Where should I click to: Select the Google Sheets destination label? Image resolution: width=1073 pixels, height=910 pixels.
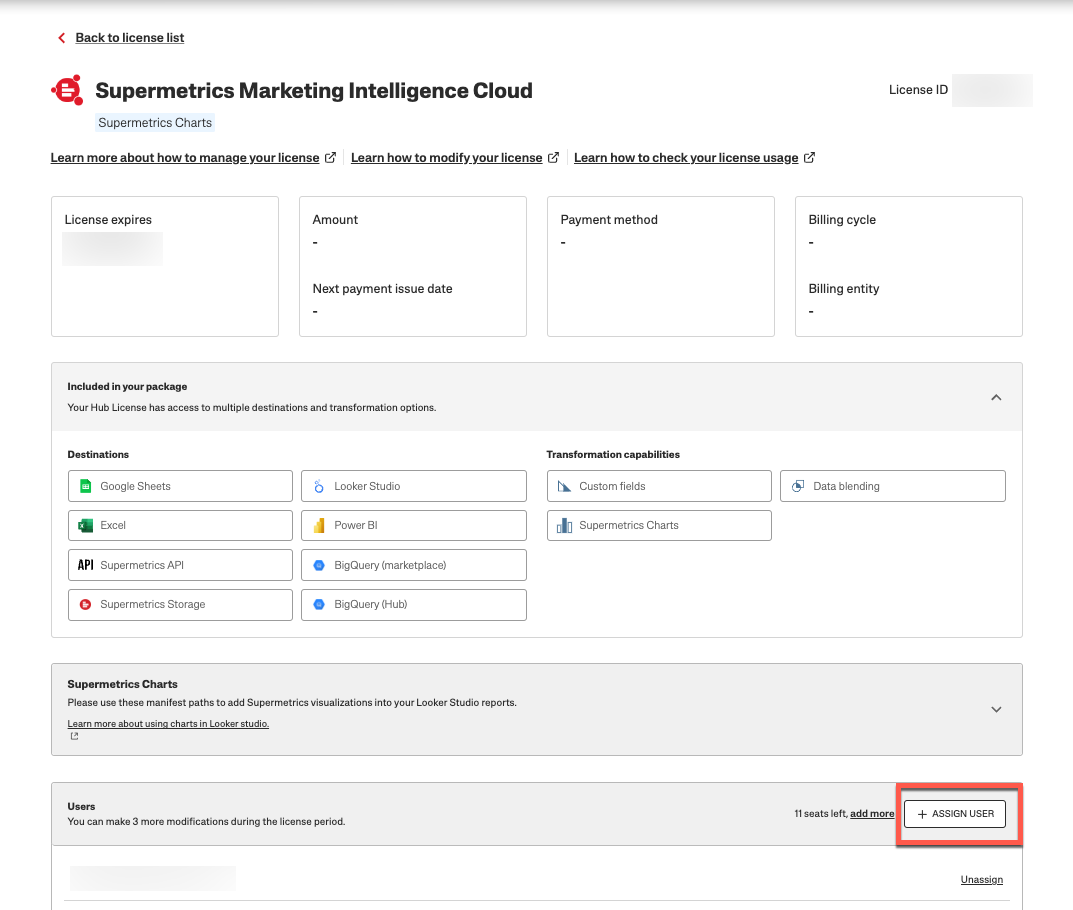click(135, 486)
